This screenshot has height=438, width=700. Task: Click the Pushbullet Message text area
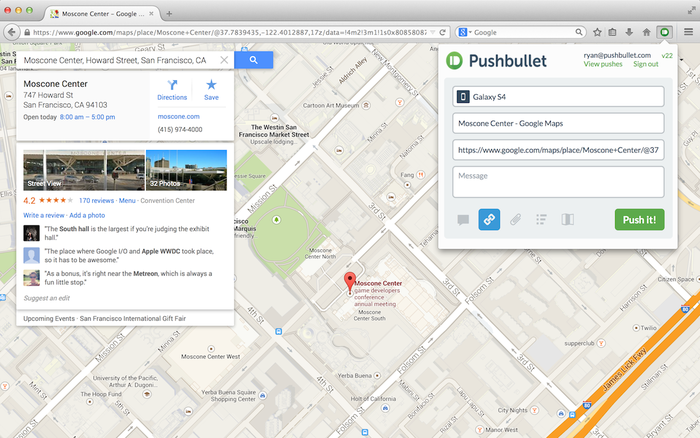point(558,182)
